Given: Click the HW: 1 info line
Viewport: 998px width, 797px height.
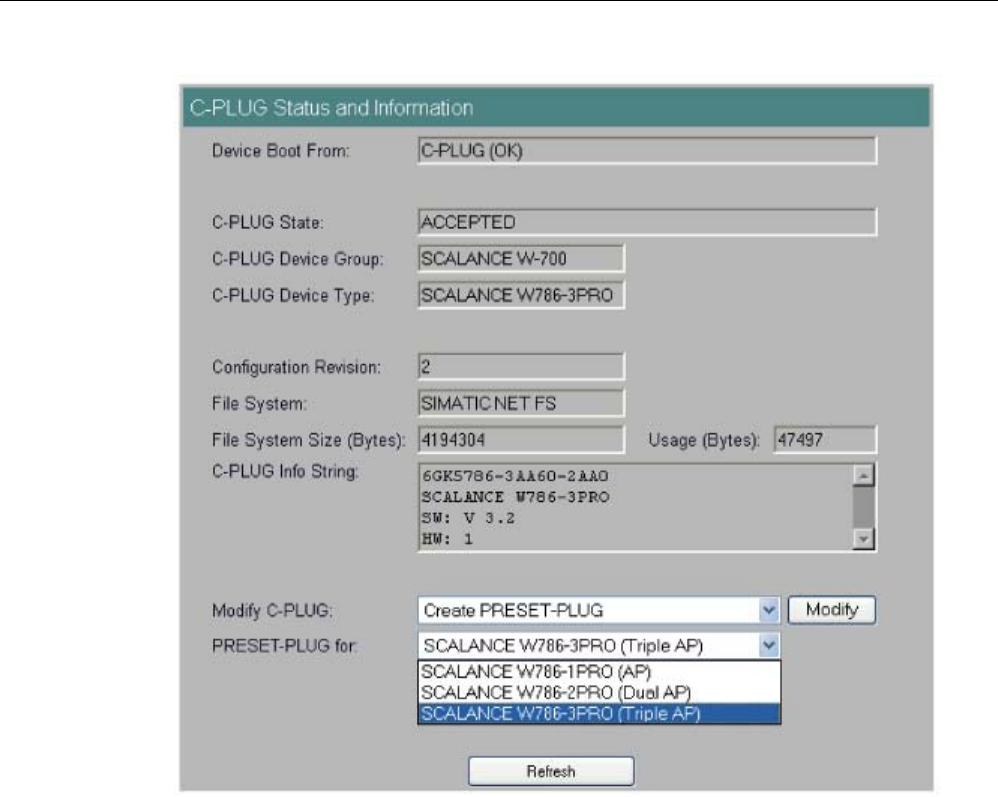Looking at the screenshot, I should 447,539.
